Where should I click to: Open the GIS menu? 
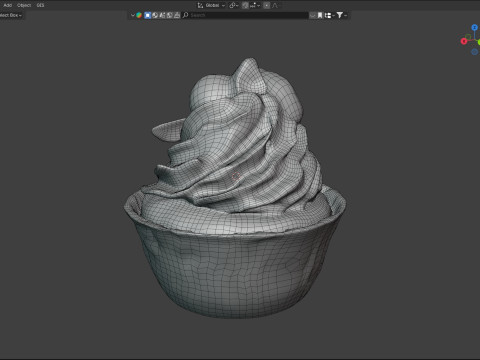click(40, 5)
